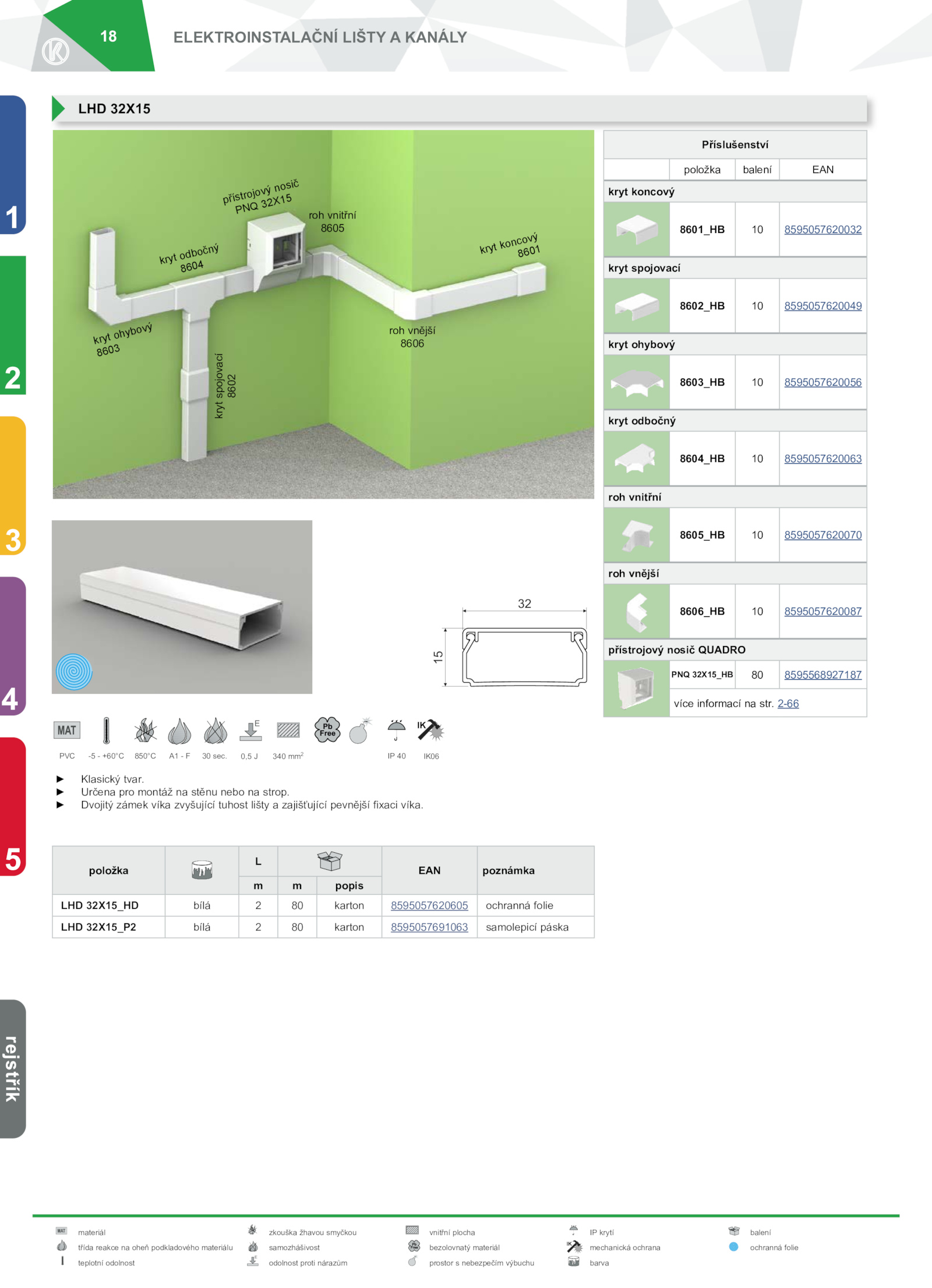This screenshot has width=932, height=1288.
Task: Click the 8605_HB inner corner thumbnail
Action: 637,535
